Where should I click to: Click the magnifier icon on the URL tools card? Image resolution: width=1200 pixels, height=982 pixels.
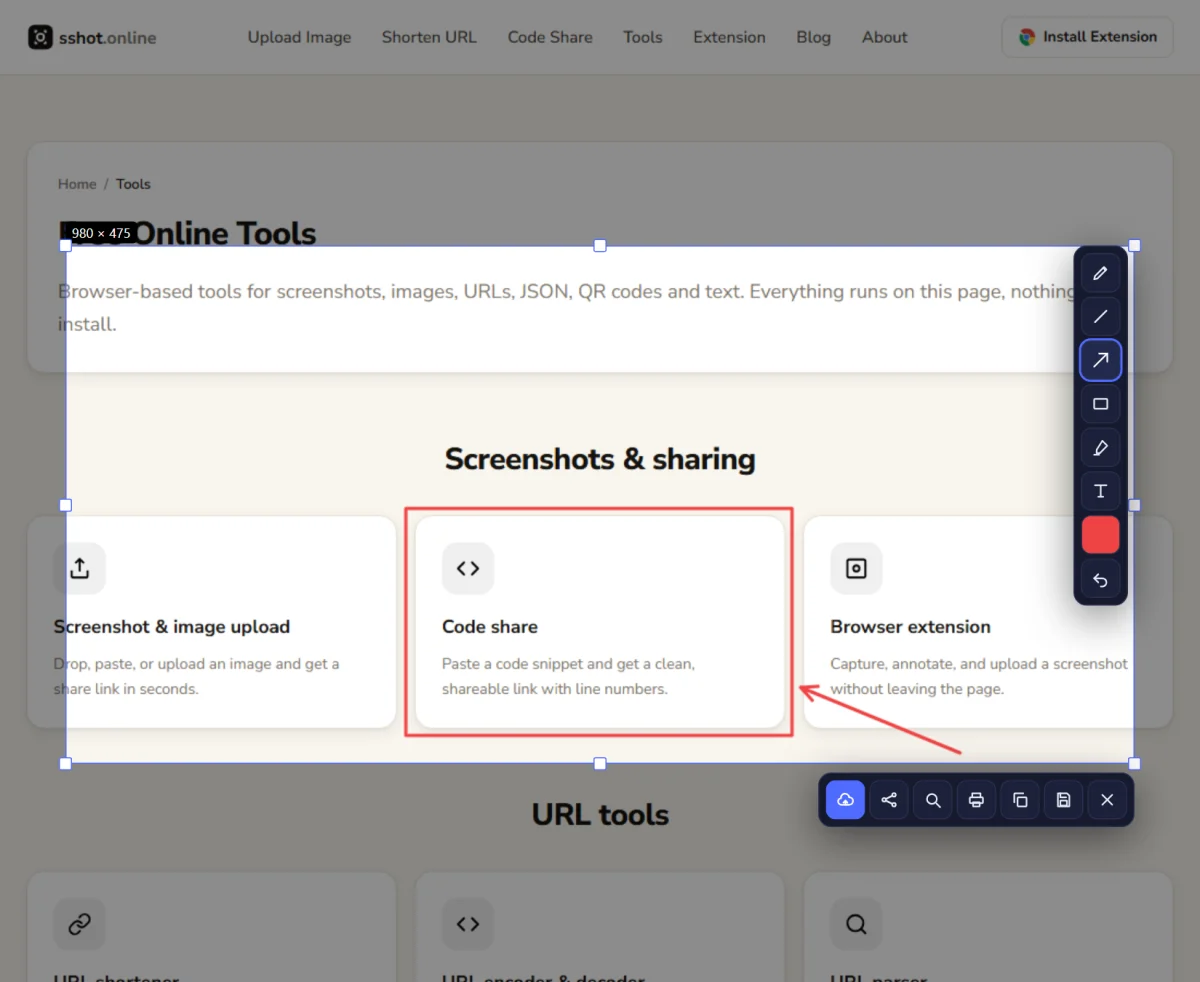(856, 924)
